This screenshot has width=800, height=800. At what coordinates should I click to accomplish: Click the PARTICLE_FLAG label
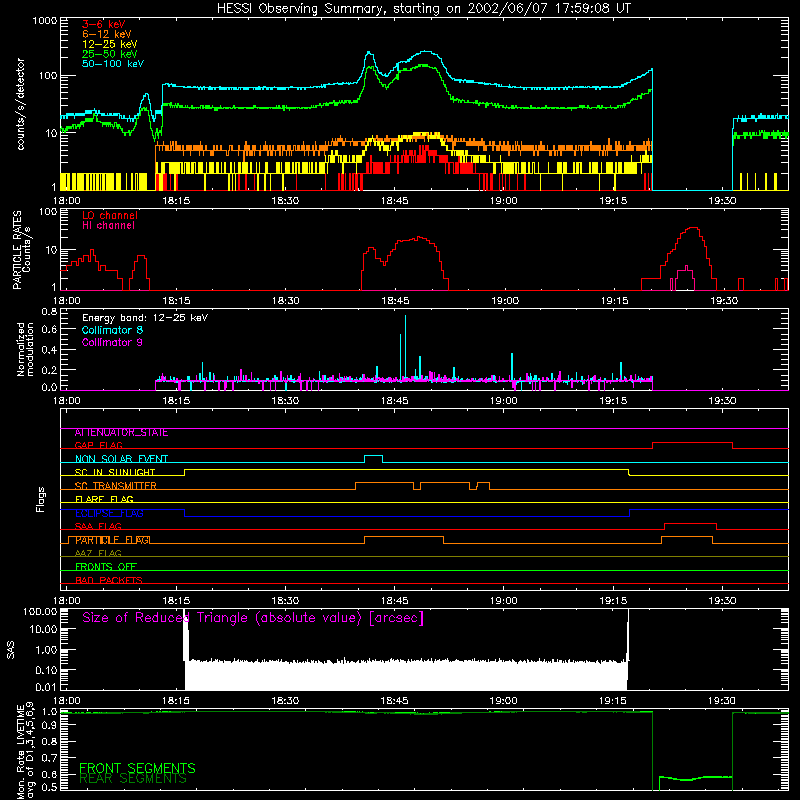112,540
